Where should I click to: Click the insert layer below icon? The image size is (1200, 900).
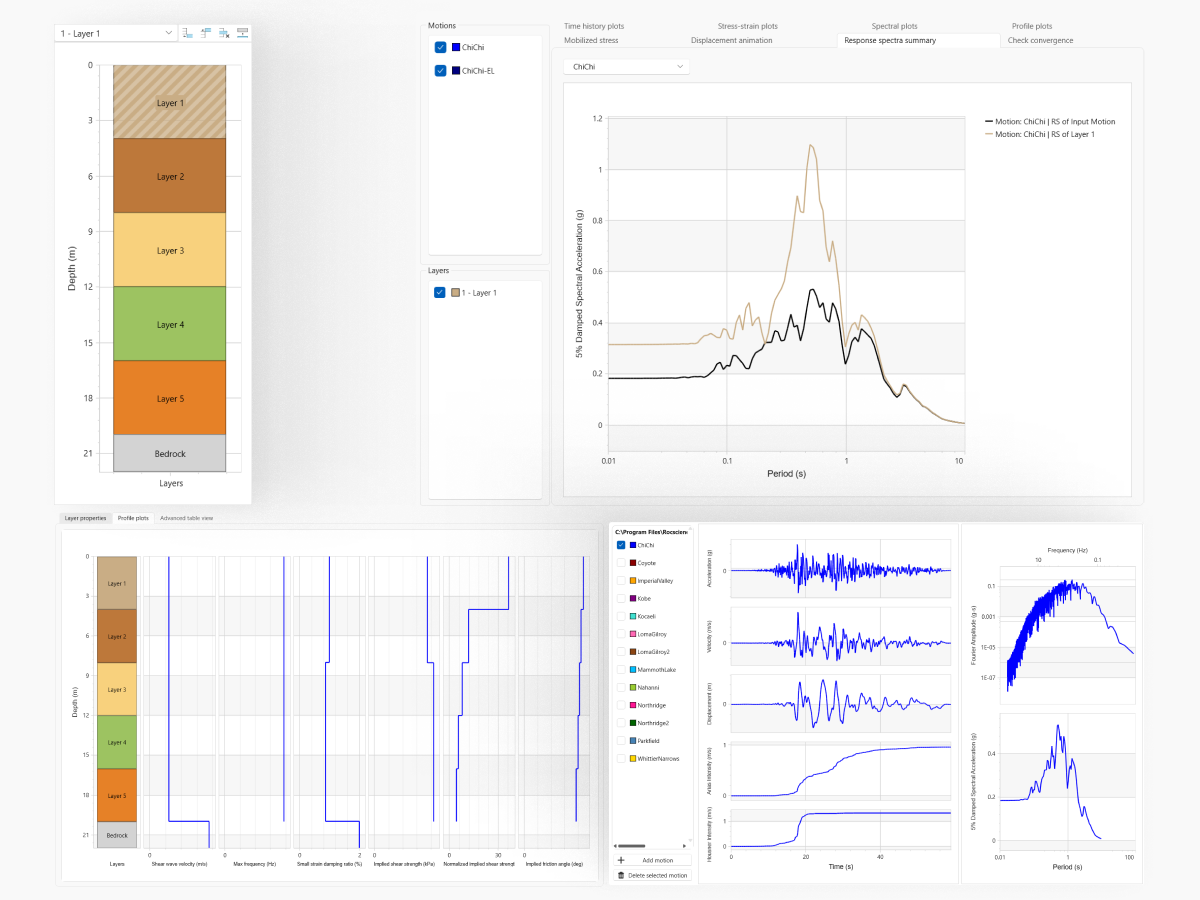[x=188, y=33]
